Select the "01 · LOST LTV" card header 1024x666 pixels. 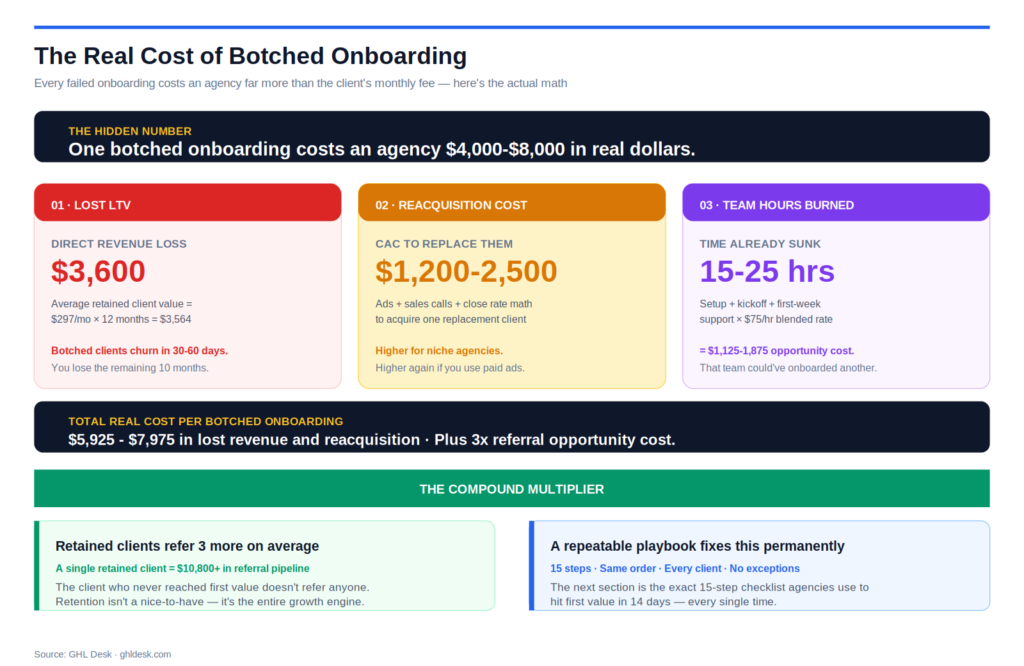(x=187, y=203)
